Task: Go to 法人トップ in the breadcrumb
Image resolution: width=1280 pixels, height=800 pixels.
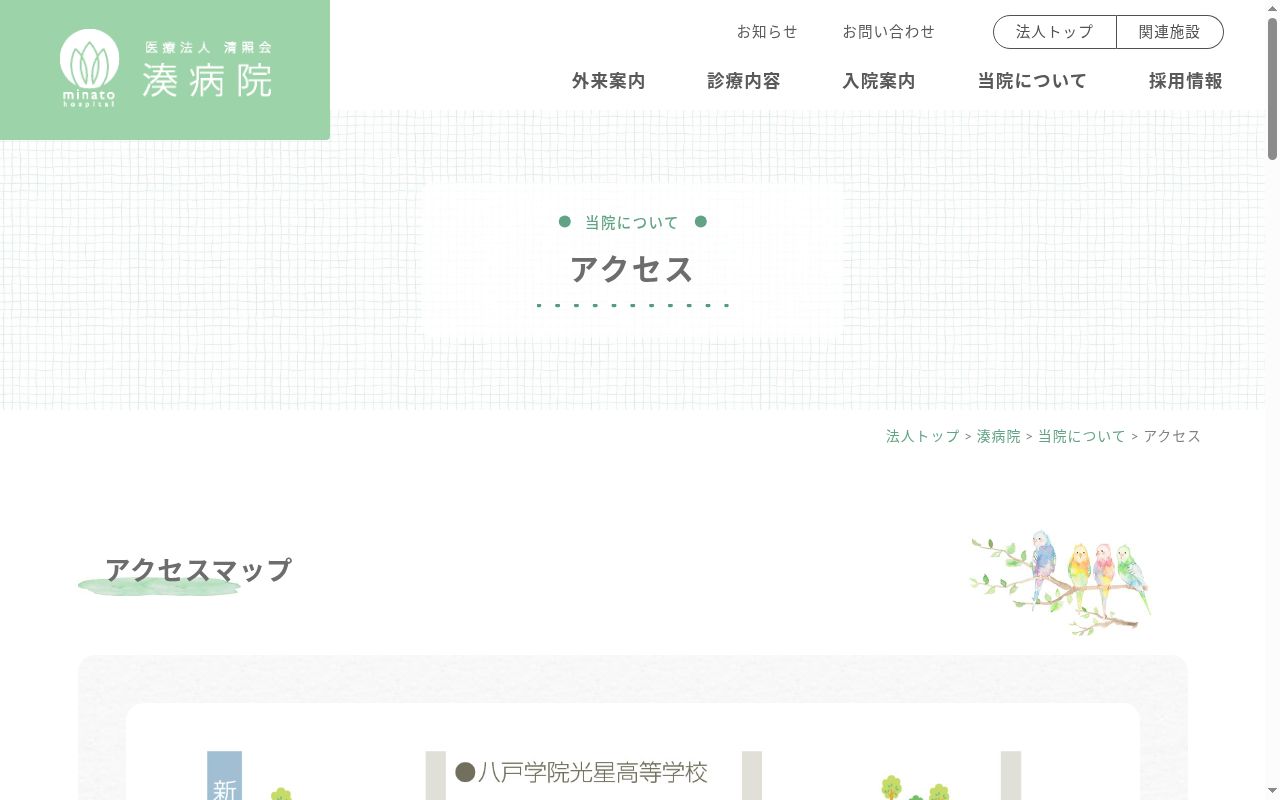Action: pyautogui.click(x=922, y=436)
